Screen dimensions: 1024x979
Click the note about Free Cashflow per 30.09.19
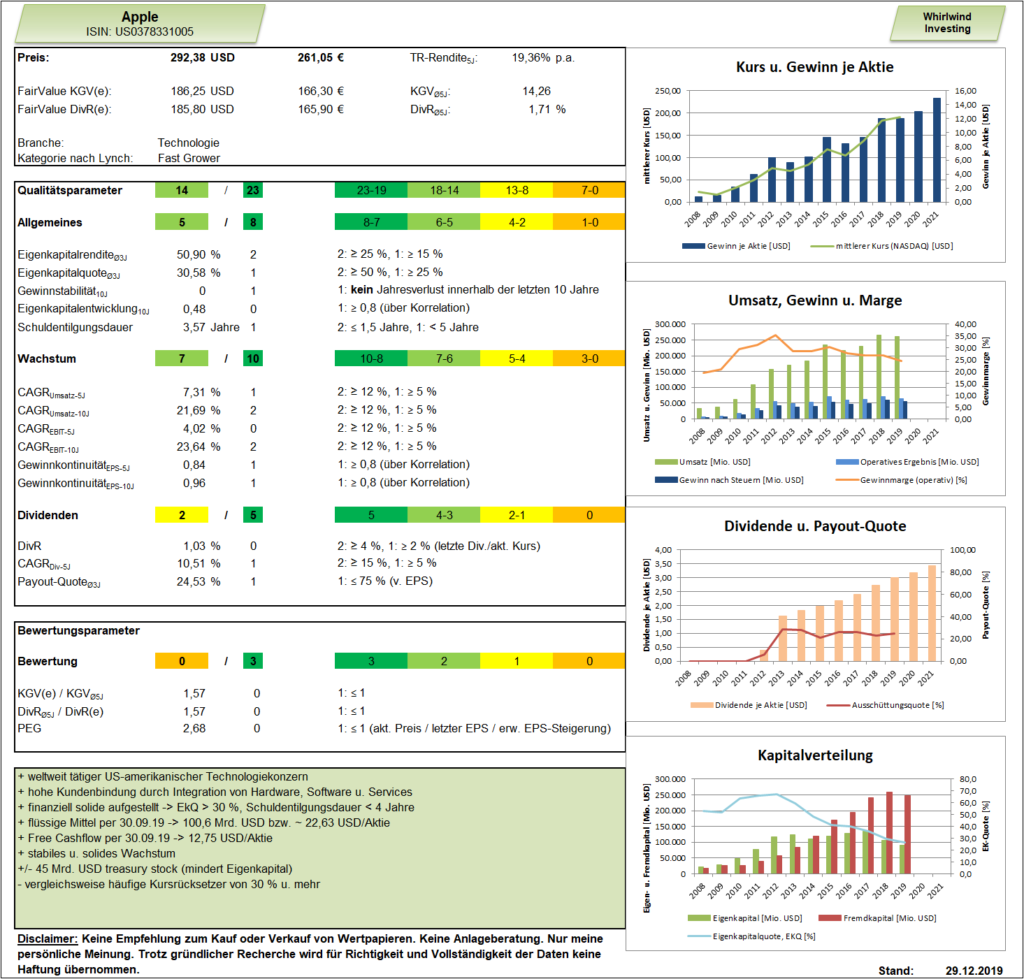tap(145, 839)
